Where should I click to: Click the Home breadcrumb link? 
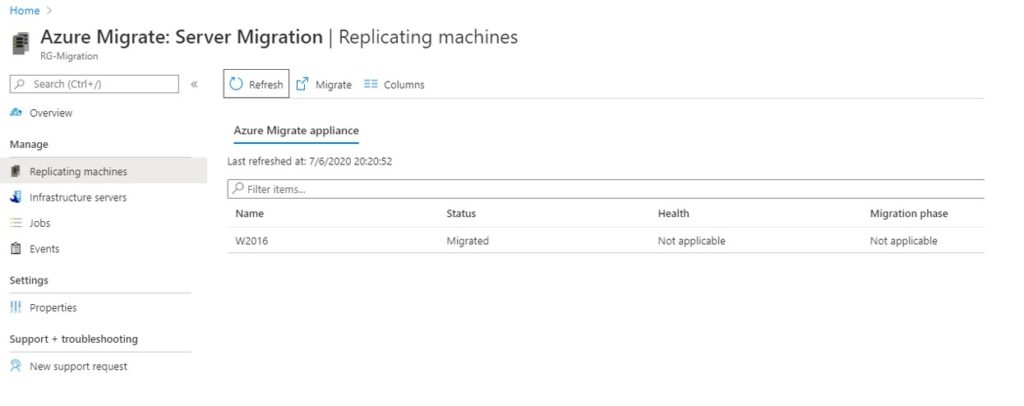coord(24,10)
